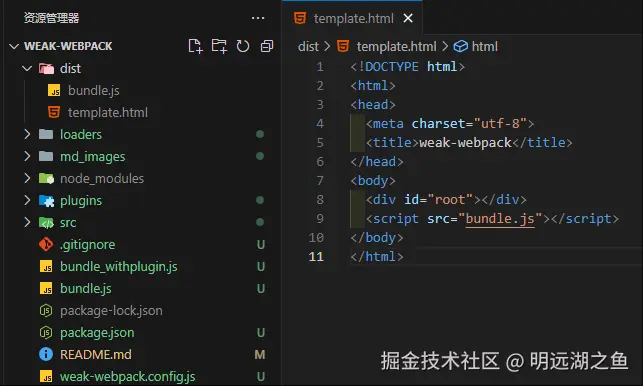Expand the node_modules folder chevron
The image size is (643, 386).
point(27,178)
